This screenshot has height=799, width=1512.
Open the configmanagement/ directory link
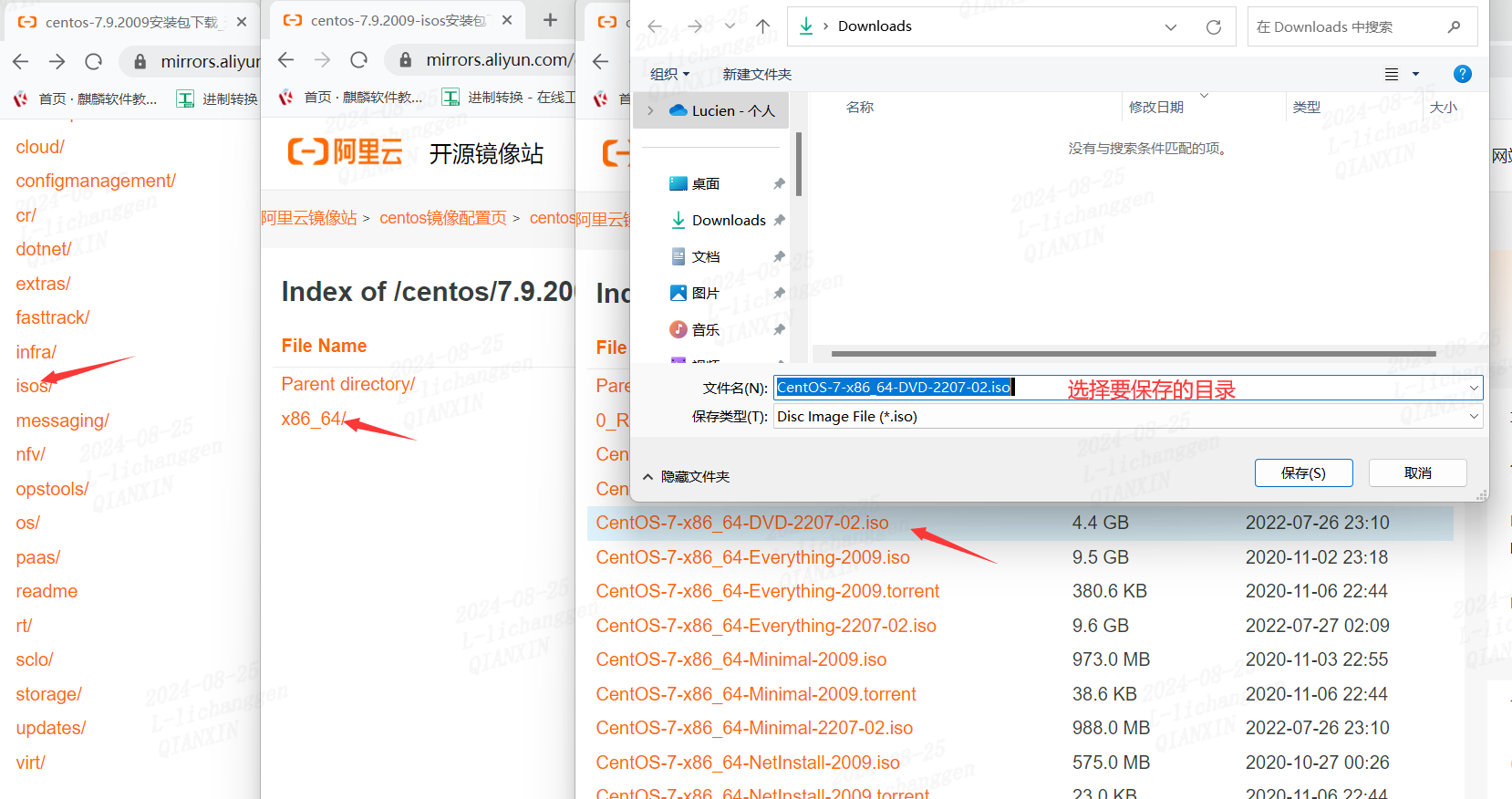[96, 181]
